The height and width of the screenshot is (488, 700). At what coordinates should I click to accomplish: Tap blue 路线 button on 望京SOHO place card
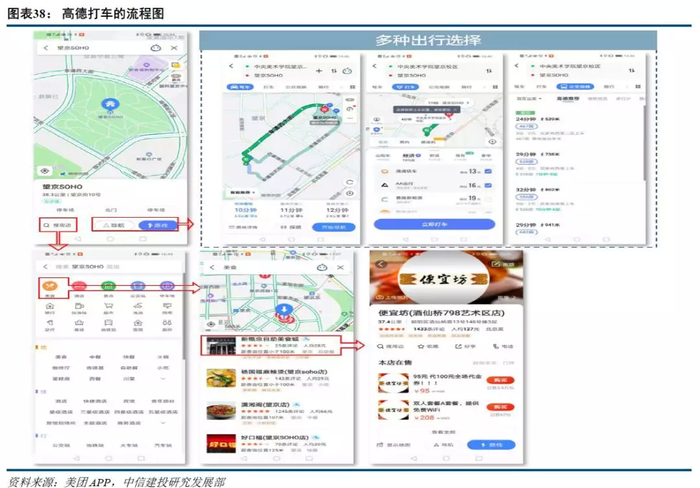pyautogui.click(x=158, y=225)
